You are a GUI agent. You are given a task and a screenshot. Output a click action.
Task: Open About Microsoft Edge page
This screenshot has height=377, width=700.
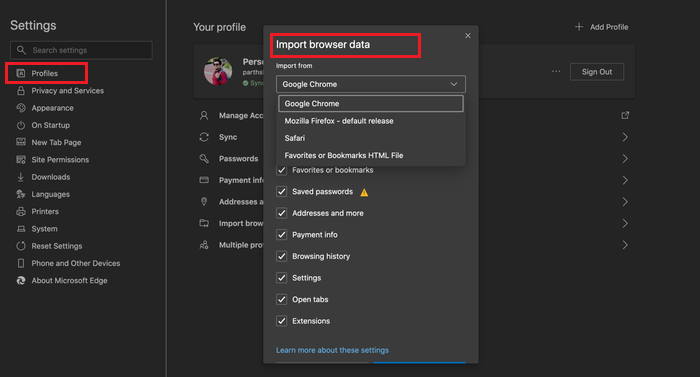click(69, 281)
